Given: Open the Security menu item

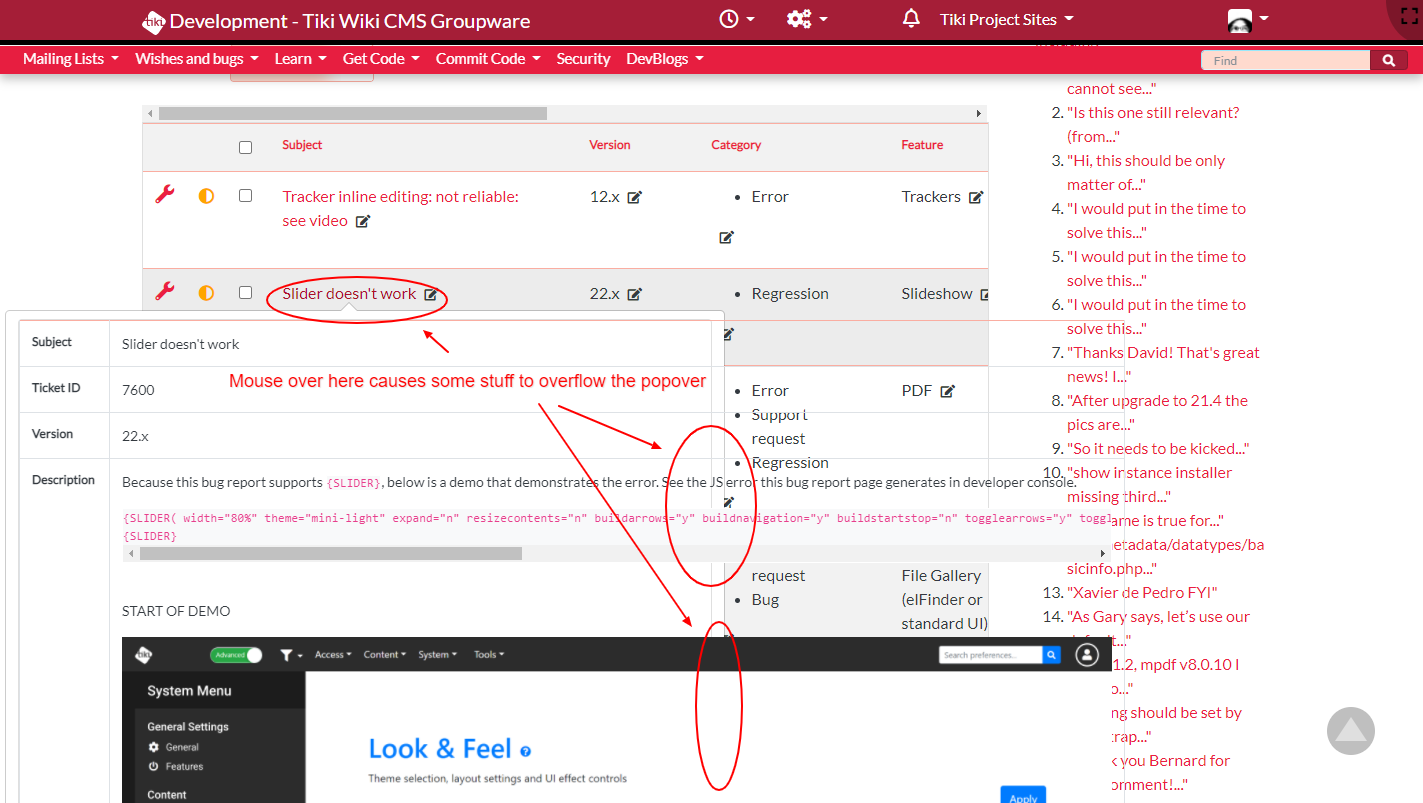Looking at the screenshot, I should point(583,59).
